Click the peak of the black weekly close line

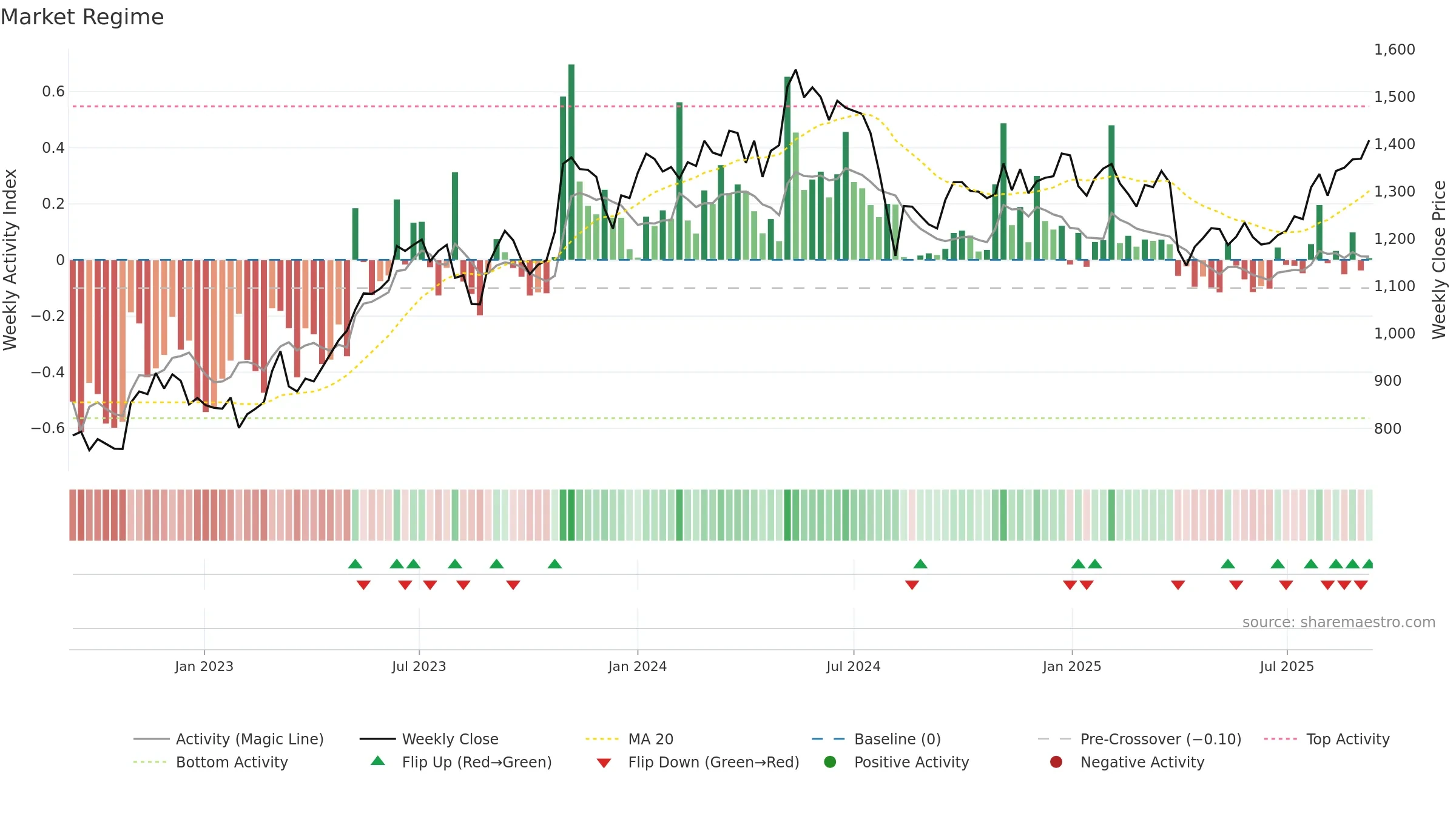(x=795, y=70)
